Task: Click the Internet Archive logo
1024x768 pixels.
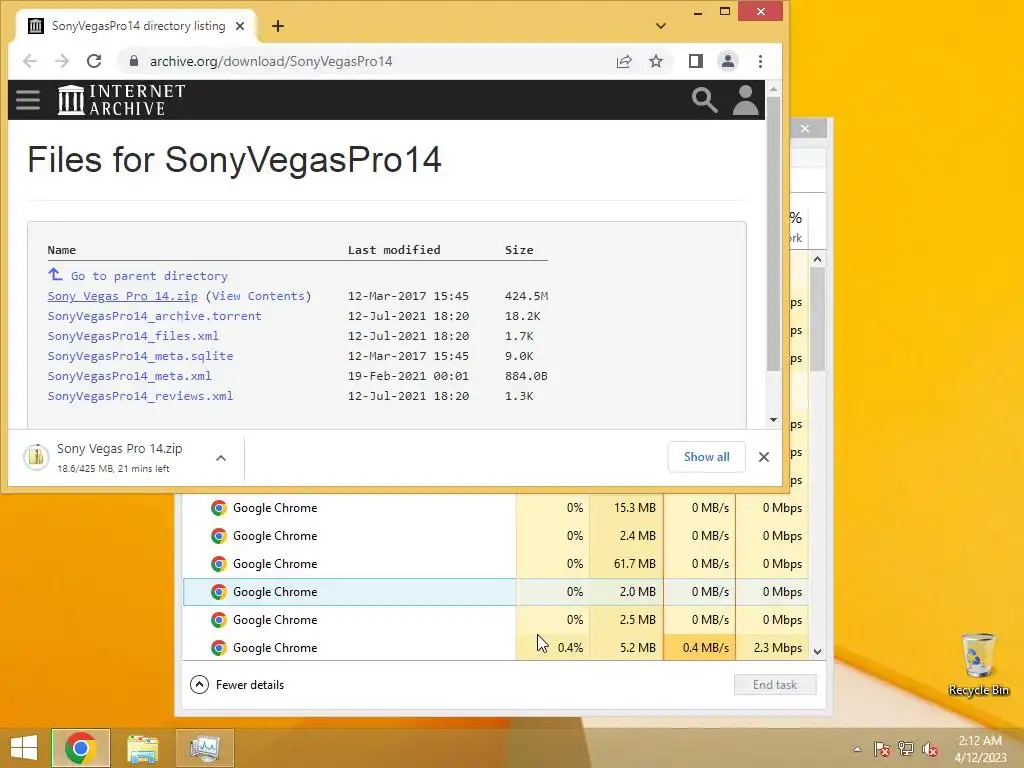Action: click(x=121, y=100)
